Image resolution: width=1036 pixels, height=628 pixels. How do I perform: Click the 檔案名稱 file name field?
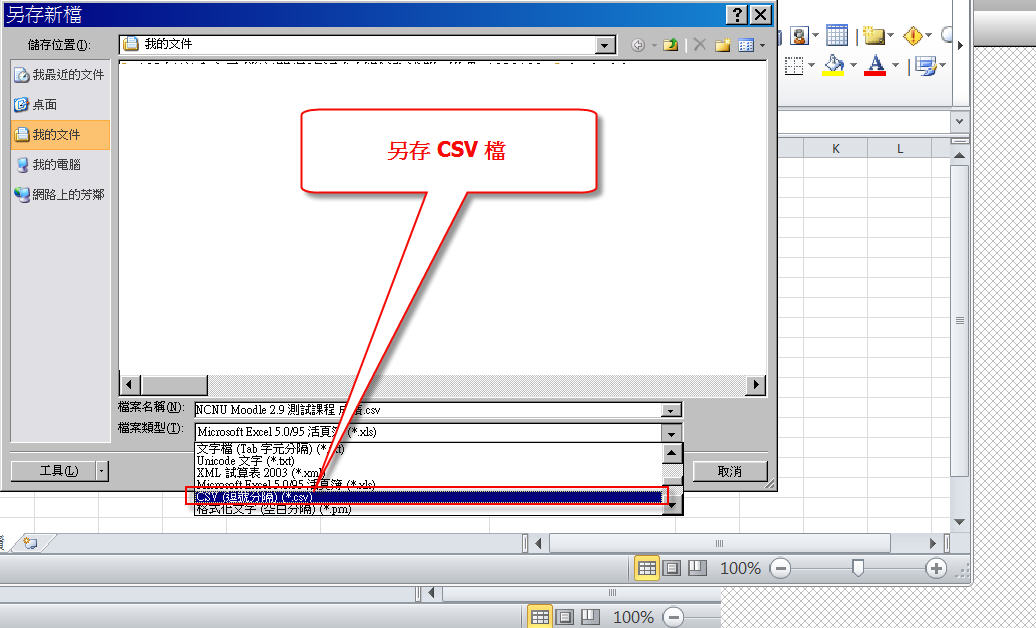click(x=428, y=410)
